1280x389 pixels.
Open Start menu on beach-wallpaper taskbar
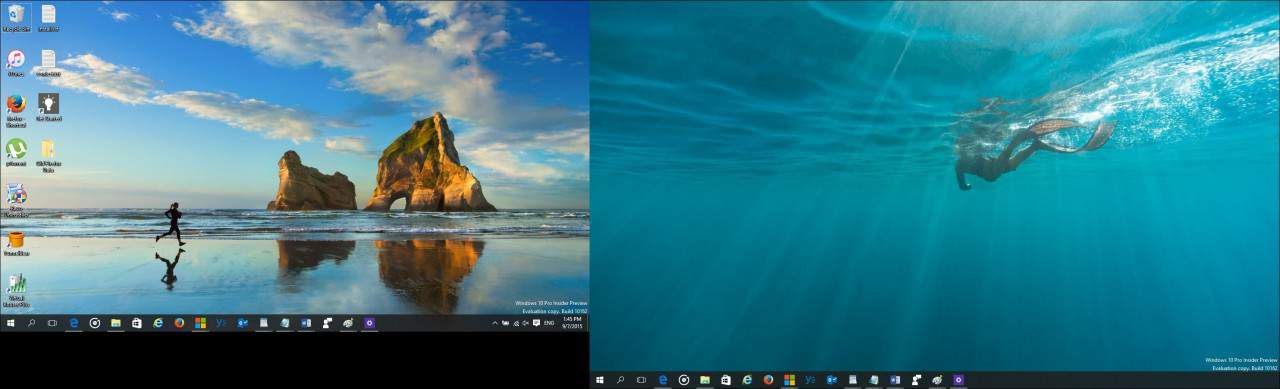(x=10, y=323)
